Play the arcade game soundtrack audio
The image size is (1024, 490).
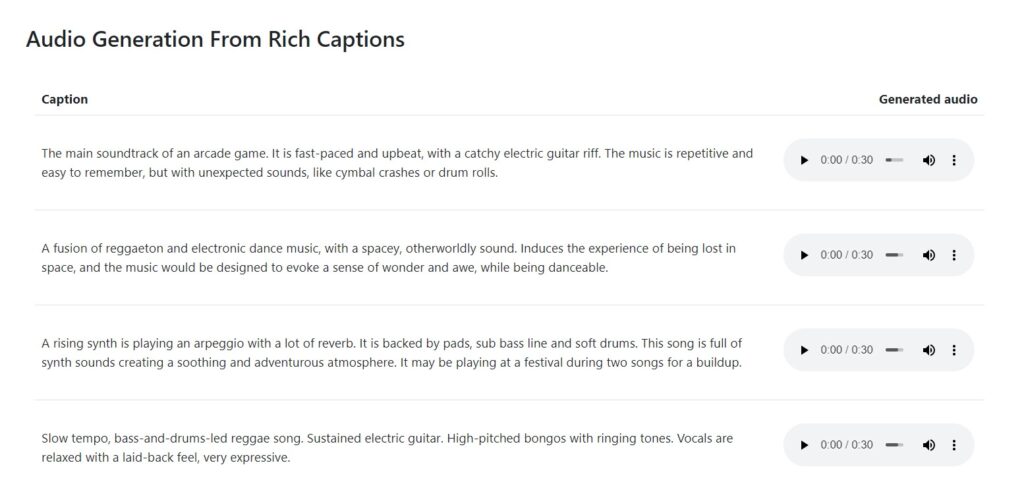click(x=804, y=160)
